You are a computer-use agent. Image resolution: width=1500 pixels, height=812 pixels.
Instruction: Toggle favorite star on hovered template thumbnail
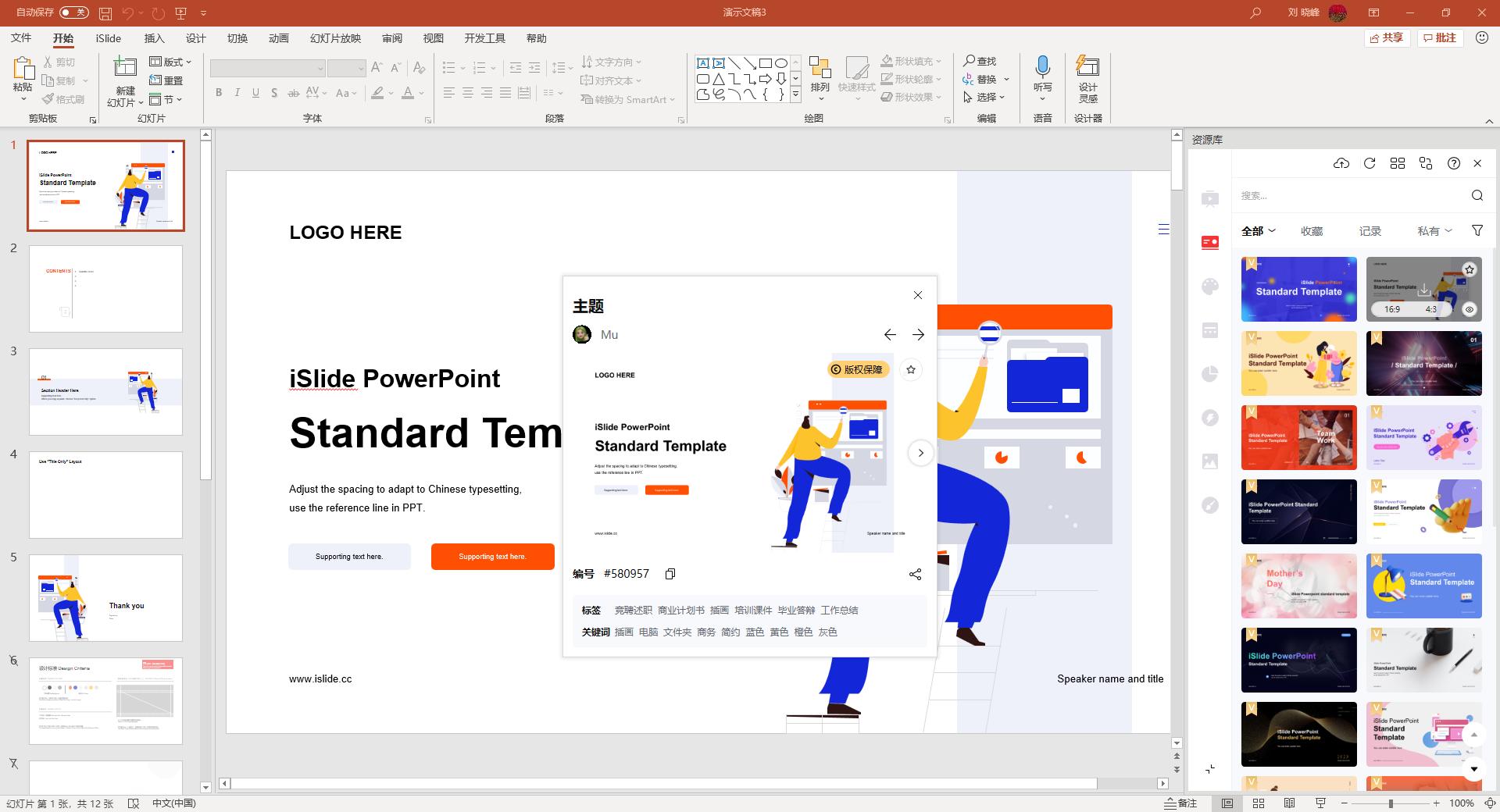pyautogui.click(x=1470, y=269)
